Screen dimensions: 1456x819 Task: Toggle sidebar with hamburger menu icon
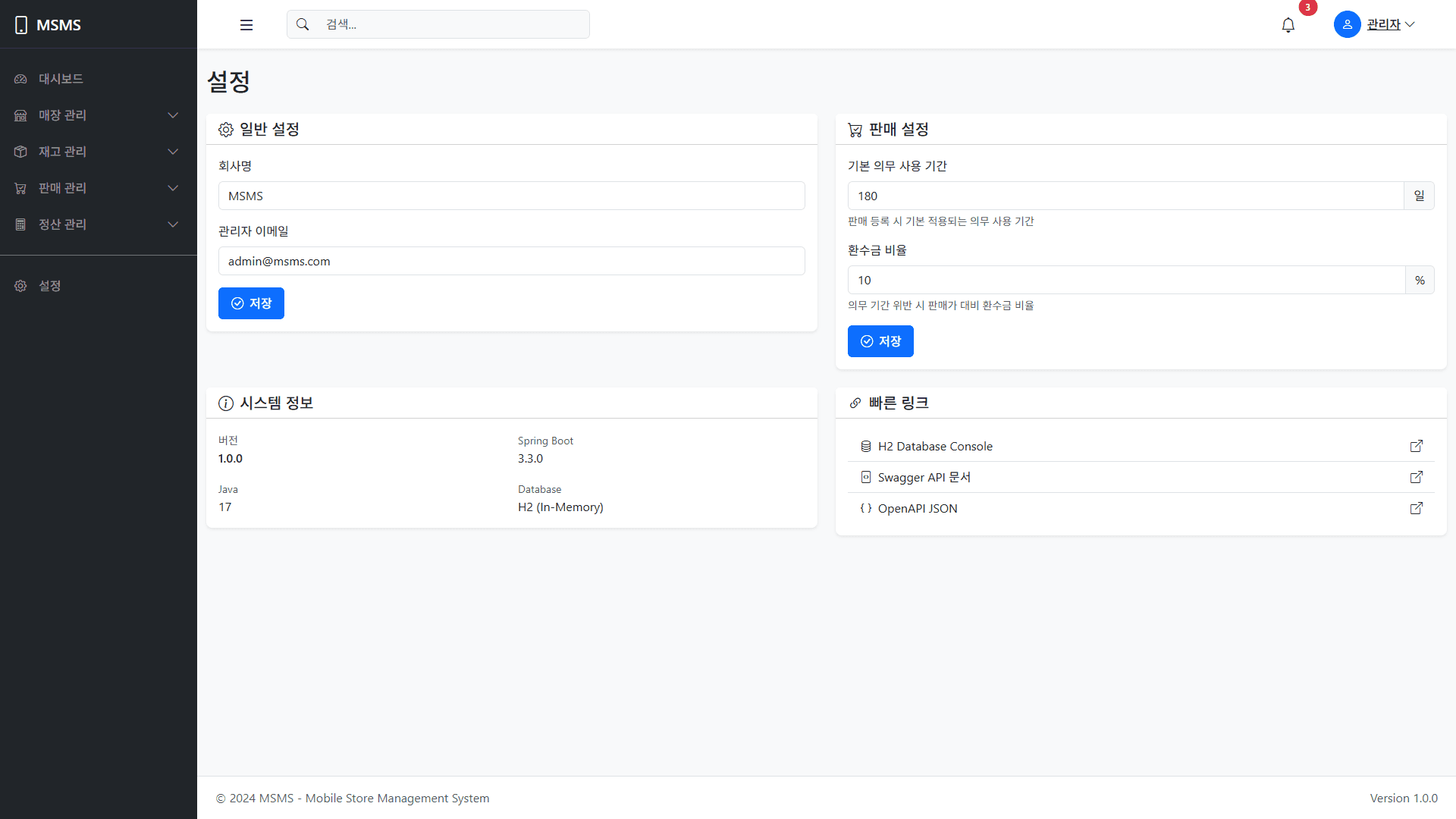246,25
